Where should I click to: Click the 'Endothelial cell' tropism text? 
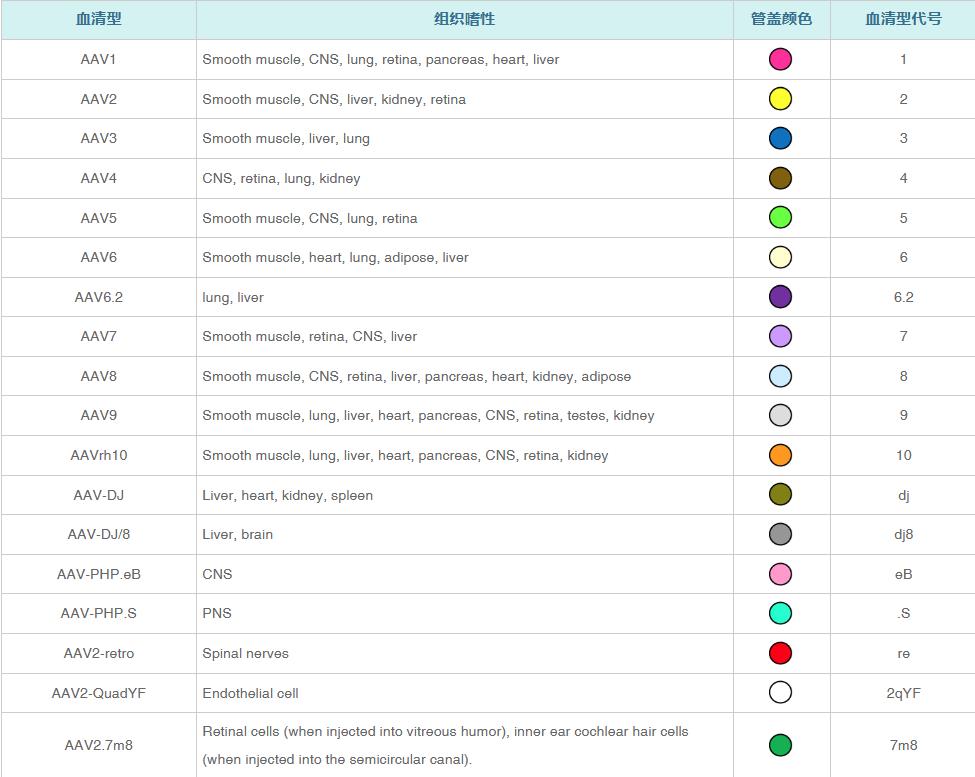[x=250, y=693]
